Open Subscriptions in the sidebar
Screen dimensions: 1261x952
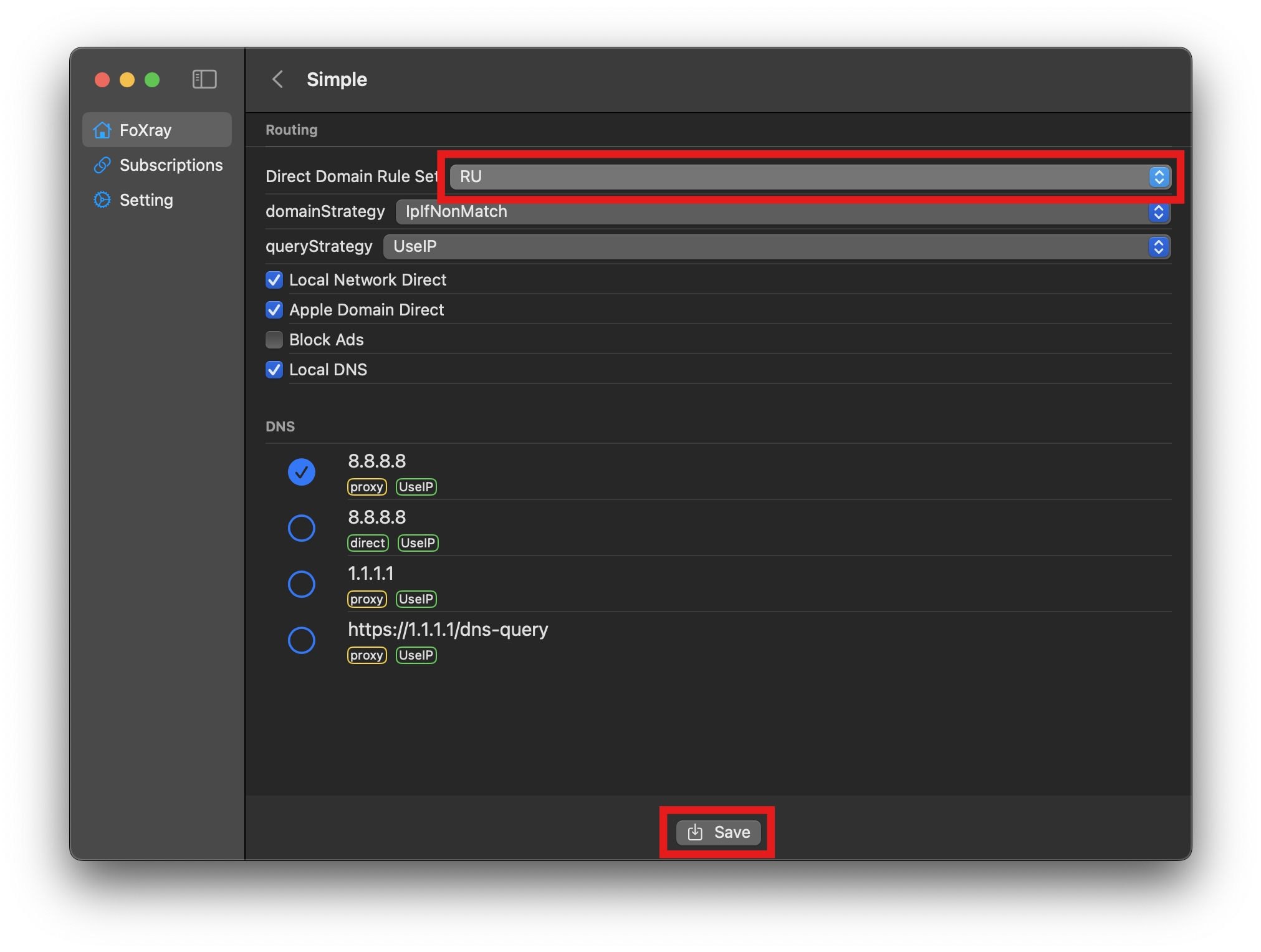[x=171, y=165]
